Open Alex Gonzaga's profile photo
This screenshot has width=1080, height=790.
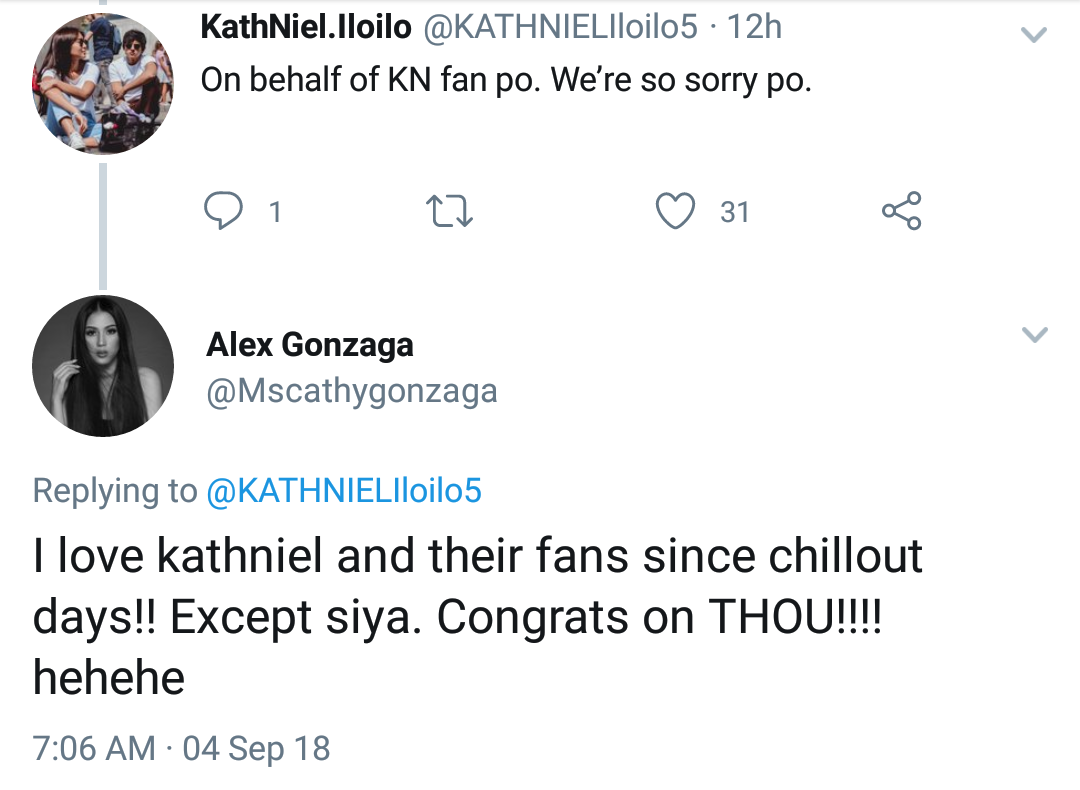click(103, 365)
